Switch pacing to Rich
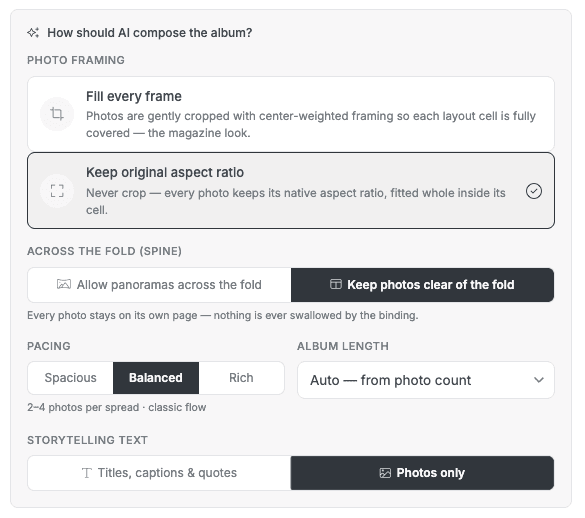Screen dimensions: 585x518 (241, 378)
